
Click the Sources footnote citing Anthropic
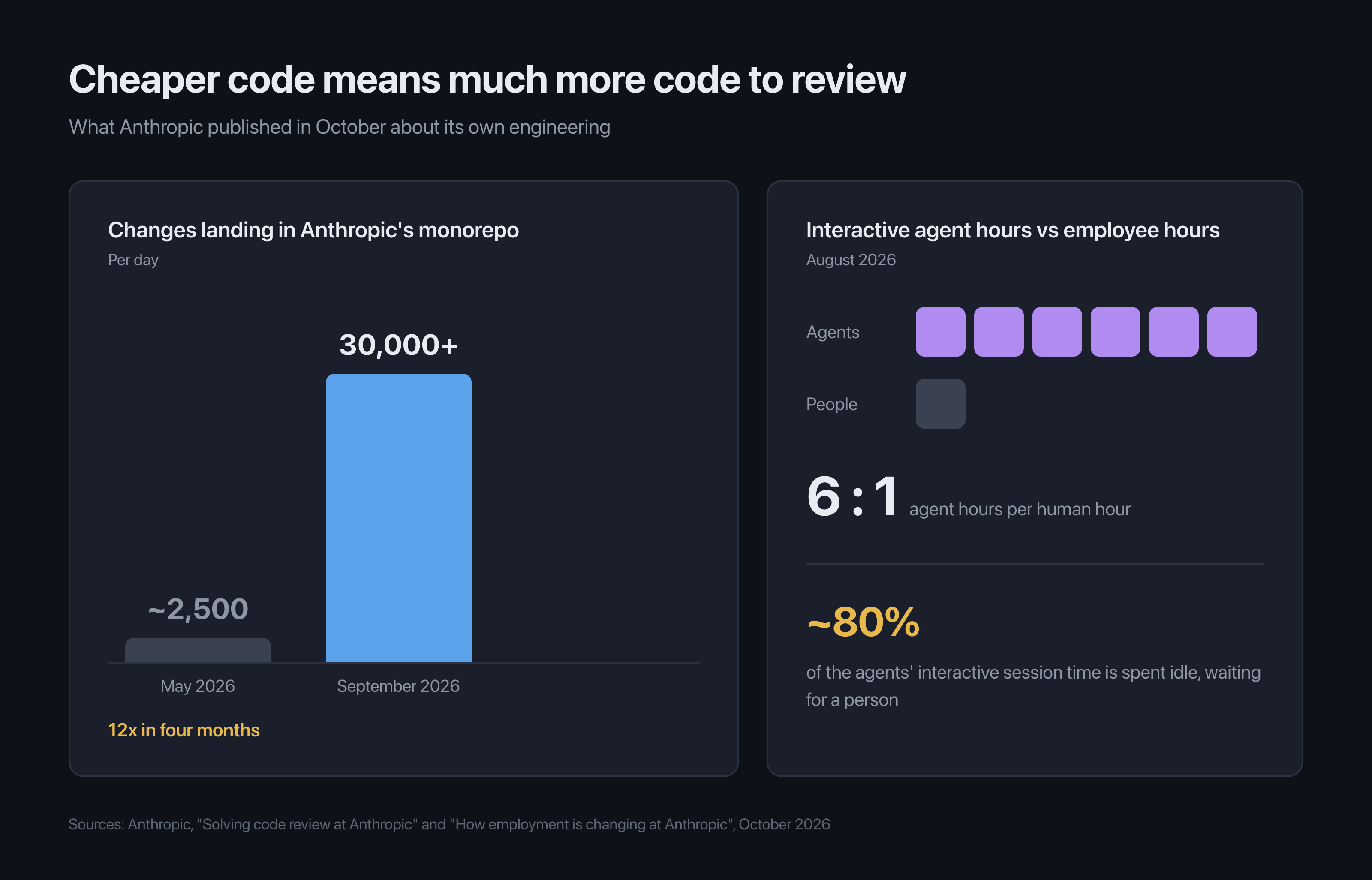(x=449, y=824)
